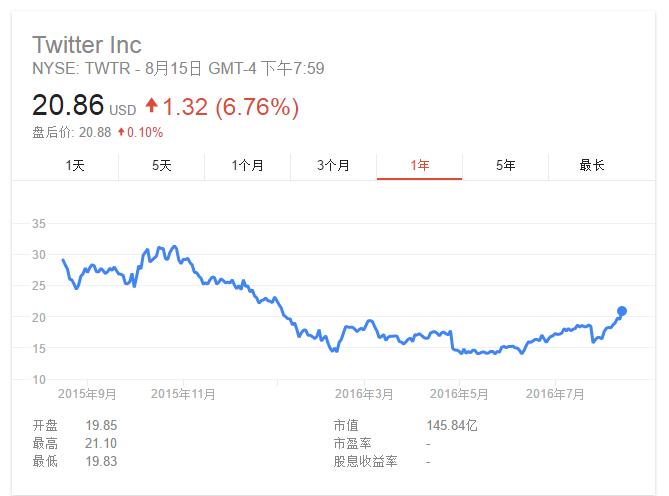This screenshot has height=496, width=669.
Task: Click the 20.86 current price
Action: click(x=68, y=105)
